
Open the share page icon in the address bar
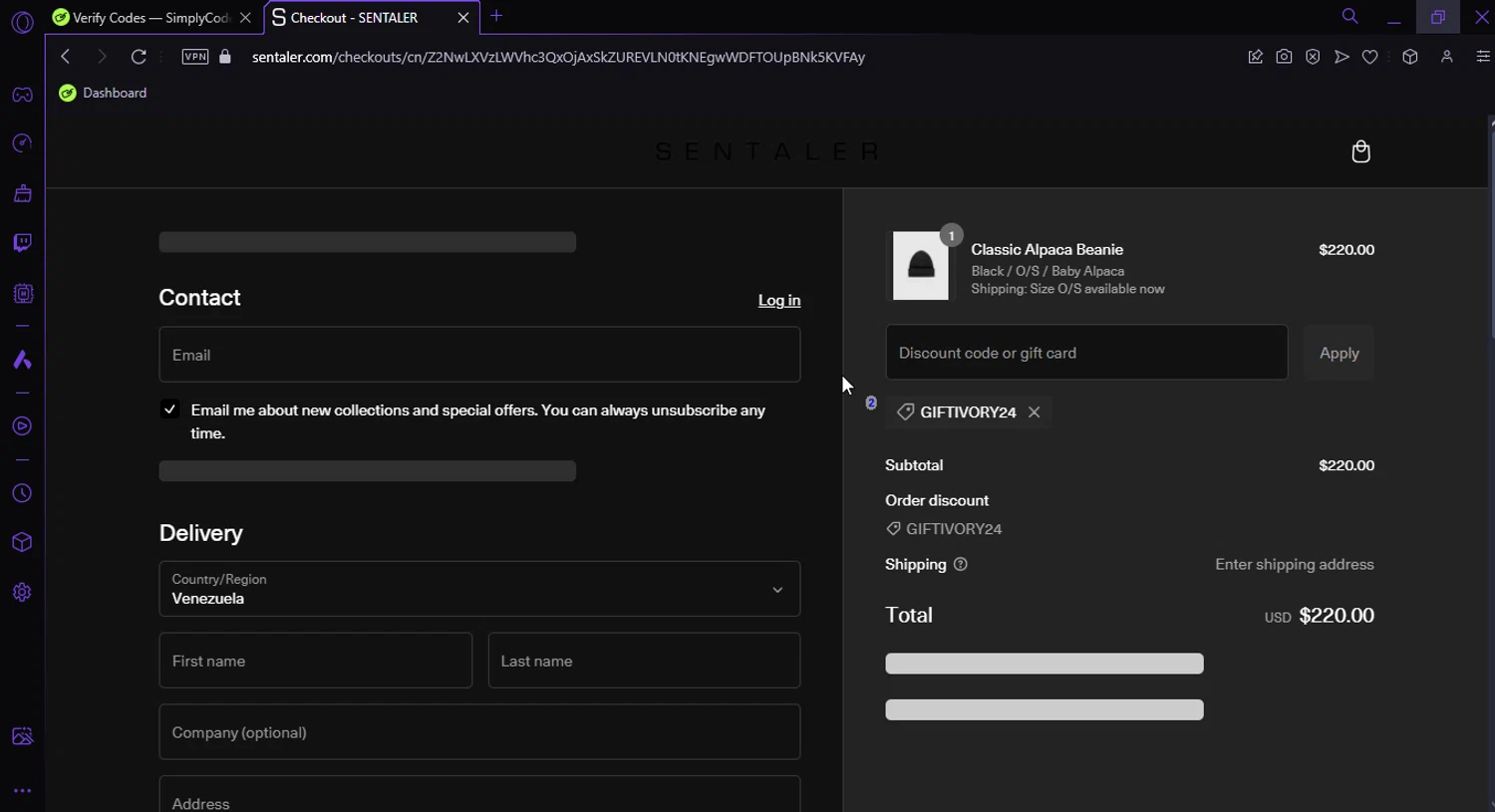pos(1255,57)
